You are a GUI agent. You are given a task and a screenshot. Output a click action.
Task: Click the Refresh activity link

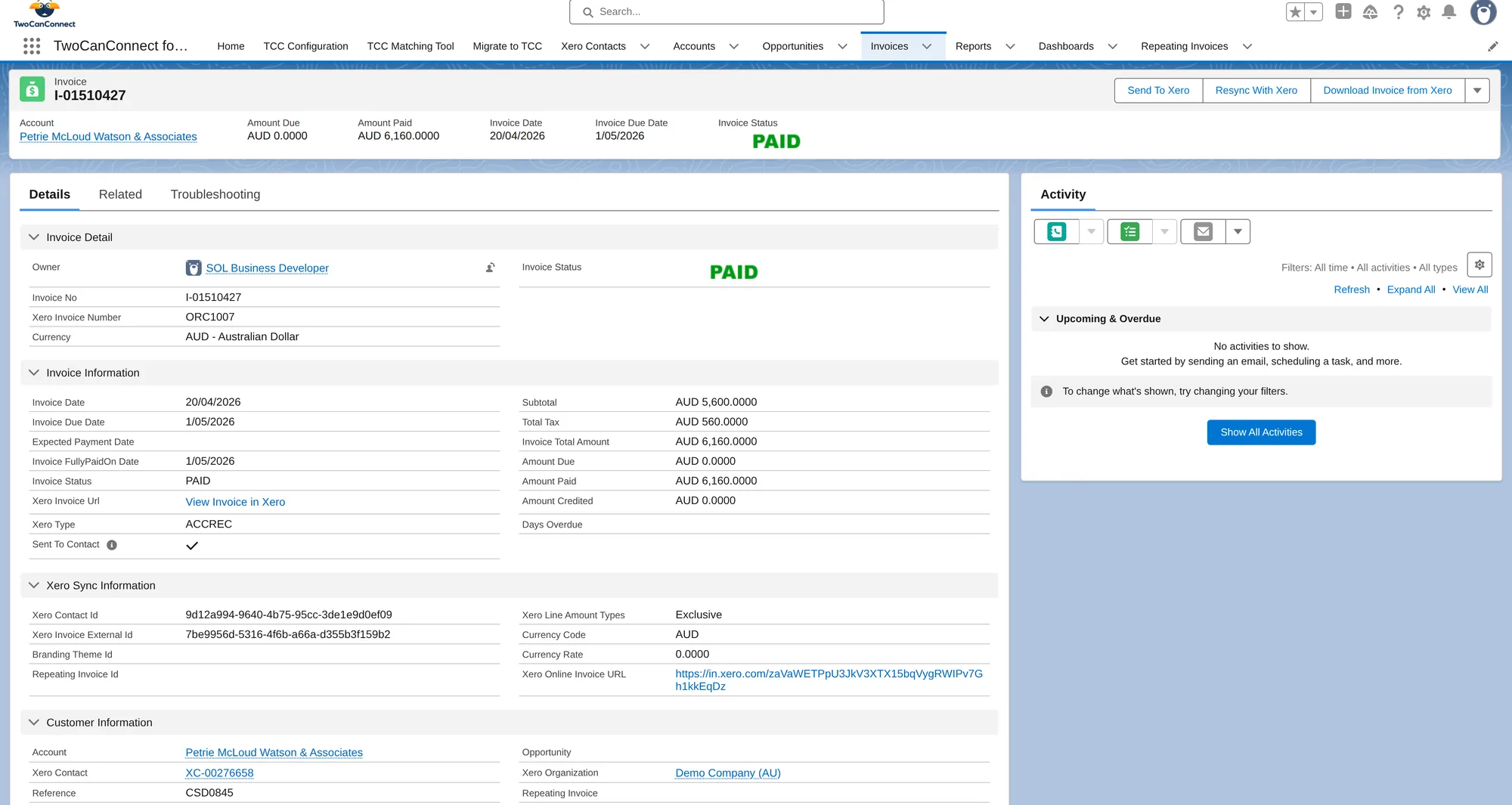point(1352,289)
